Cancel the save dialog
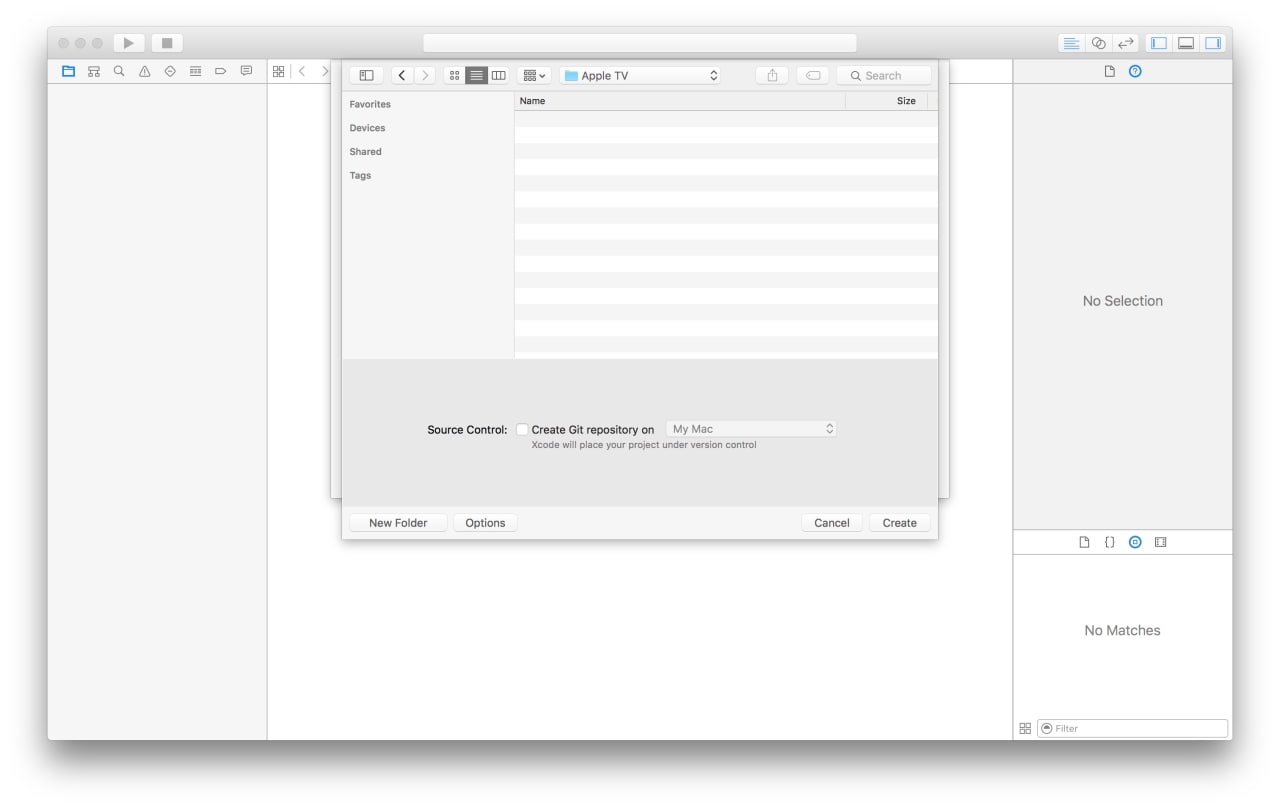Screen dimensions: 1280x808 pos(832,523)
